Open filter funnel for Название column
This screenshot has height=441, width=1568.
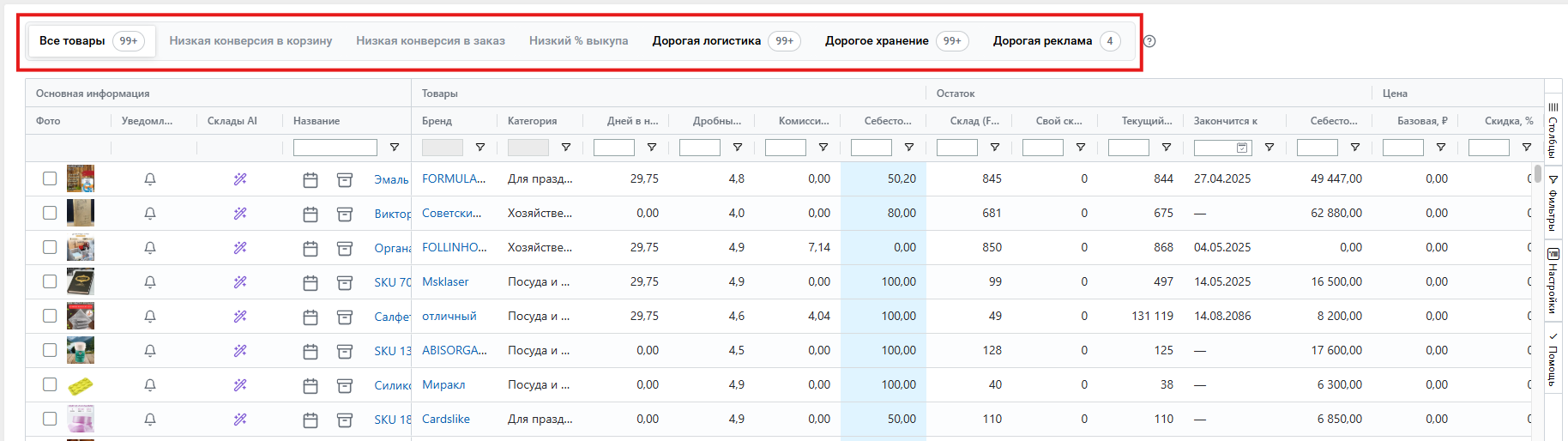click(x=395, y=148)
